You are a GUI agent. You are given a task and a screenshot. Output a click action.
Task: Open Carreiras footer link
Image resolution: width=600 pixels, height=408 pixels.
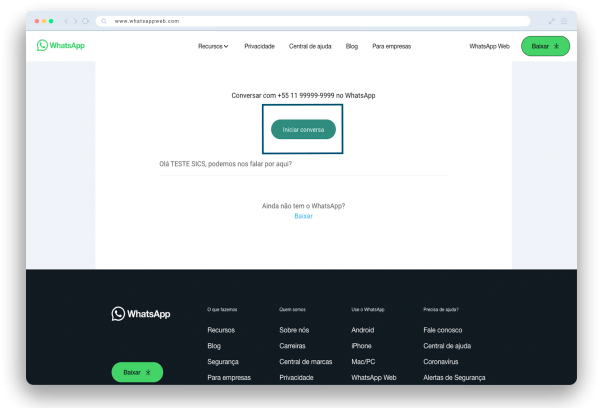coord(292,346)
